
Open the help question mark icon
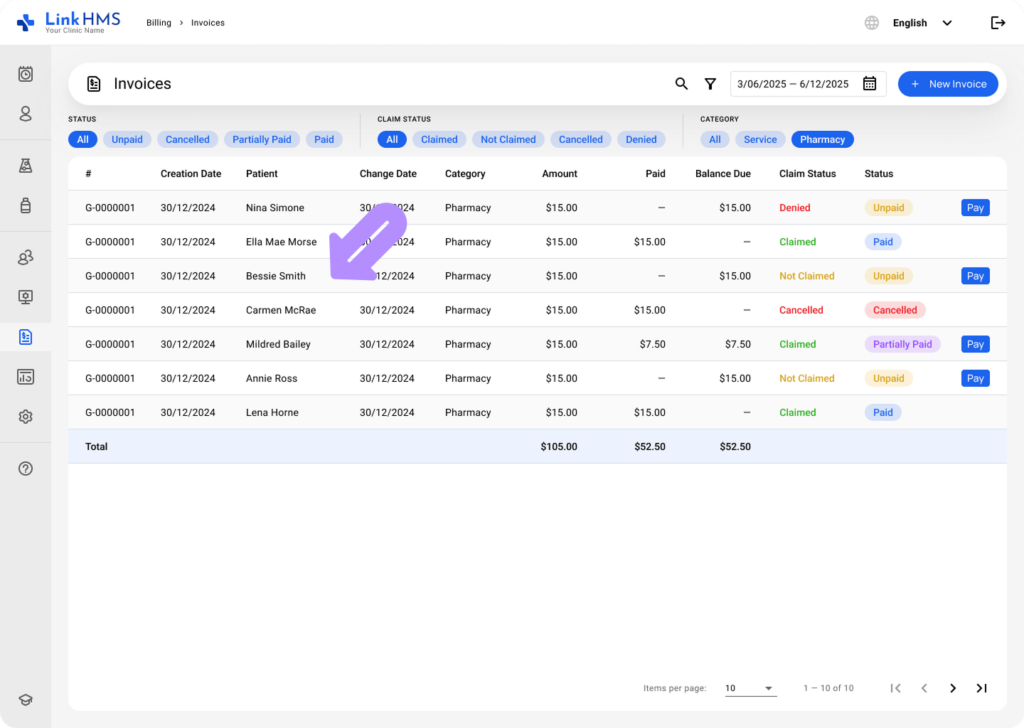pos(25,469)
